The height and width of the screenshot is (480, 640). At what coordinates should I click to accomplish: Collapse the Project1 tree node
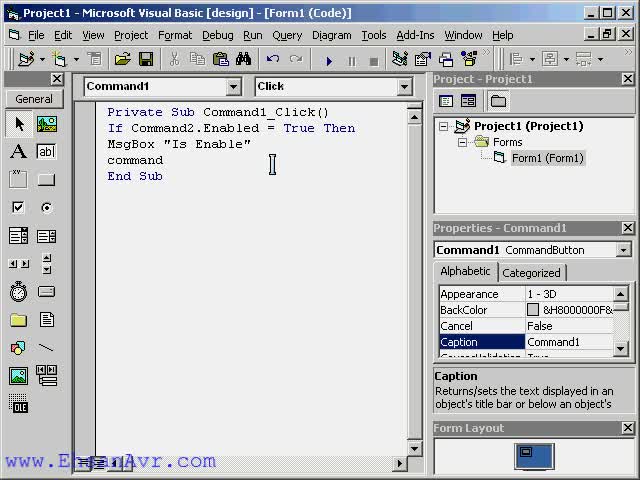point(443,126)
